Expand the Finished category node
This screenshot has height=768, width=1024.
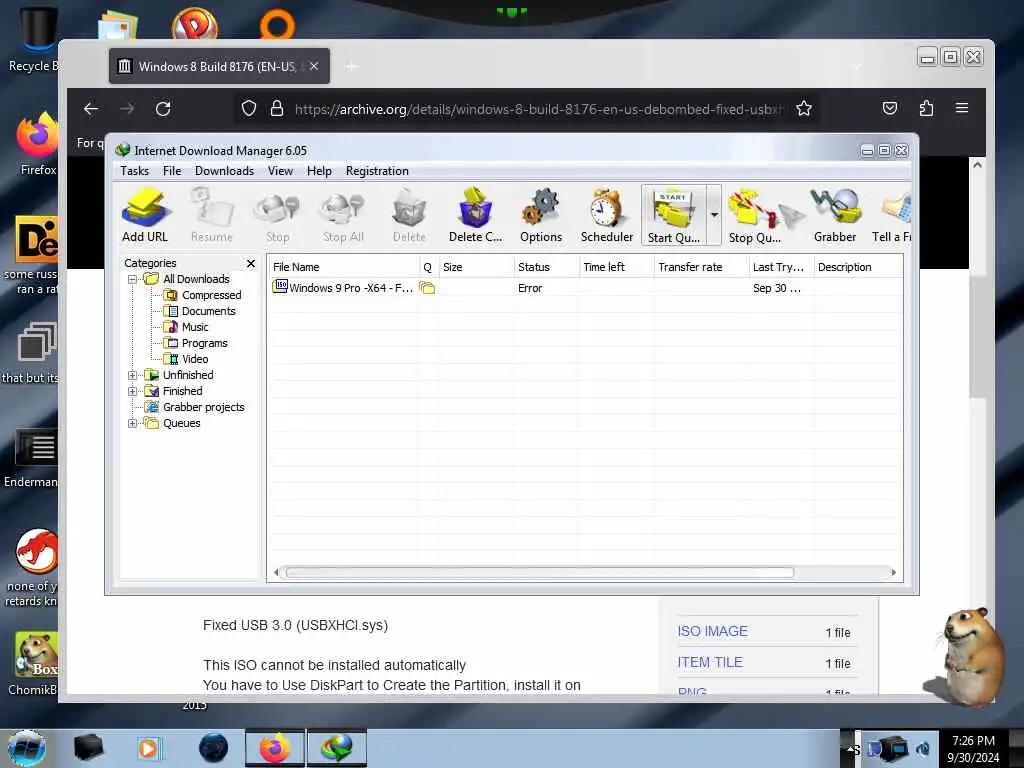click(x=133, y=391)
